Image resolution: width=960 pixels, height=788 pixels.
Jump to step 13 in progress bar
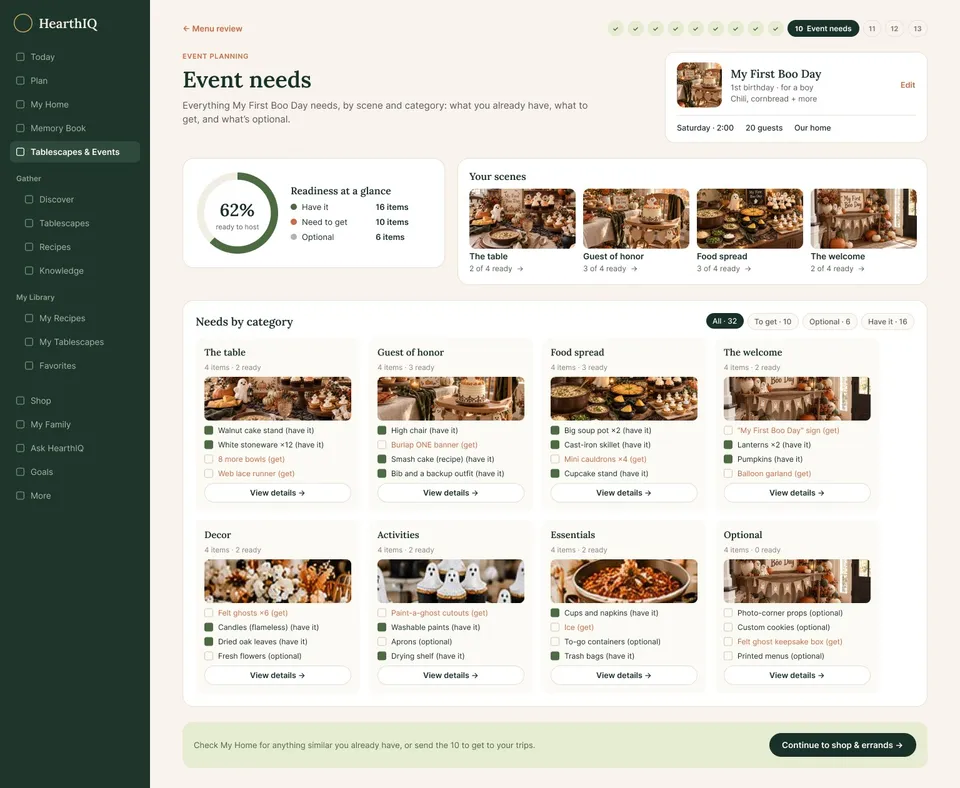[917, 29]
